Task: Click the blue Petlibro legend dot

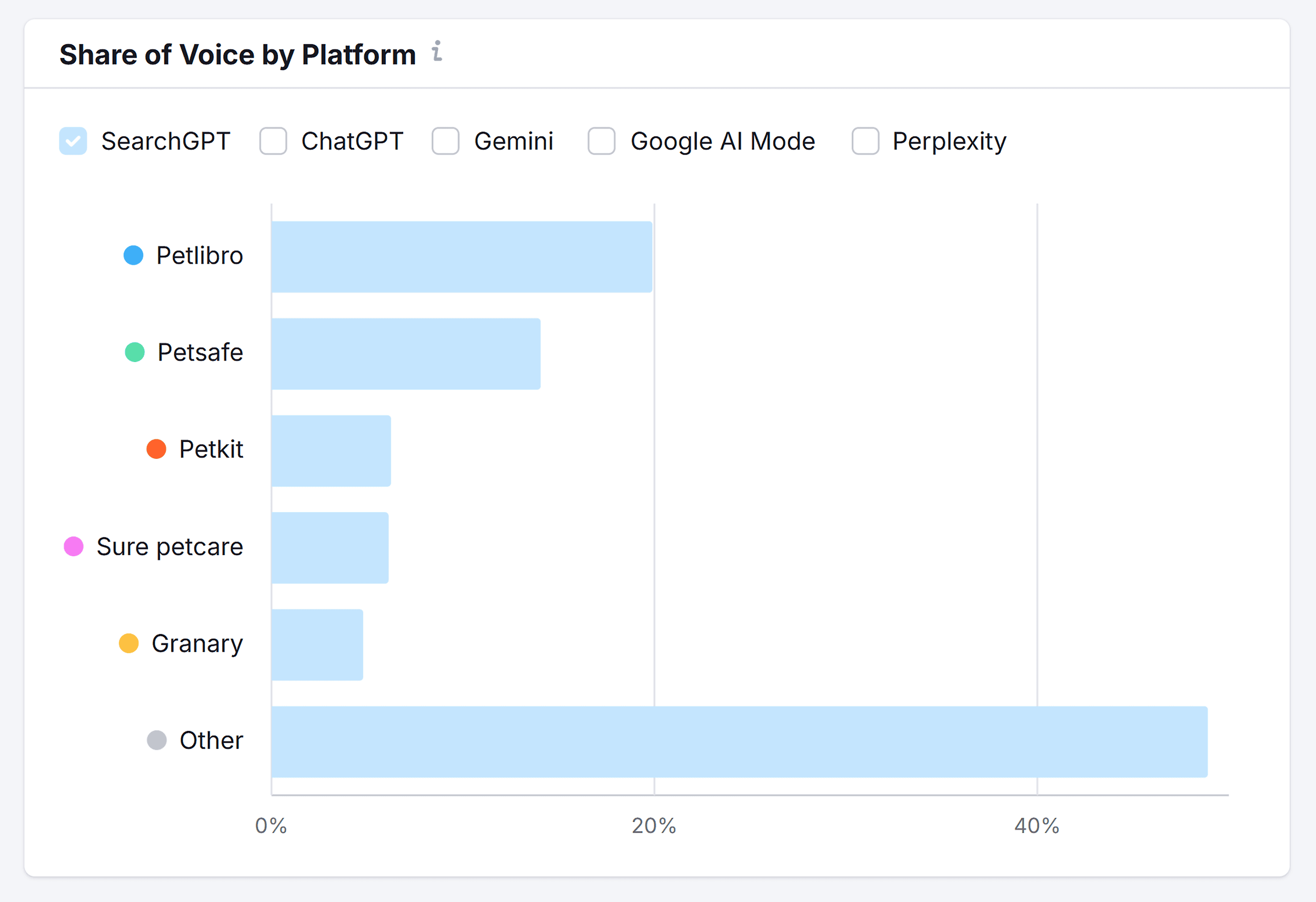Action: coord(133,255)
